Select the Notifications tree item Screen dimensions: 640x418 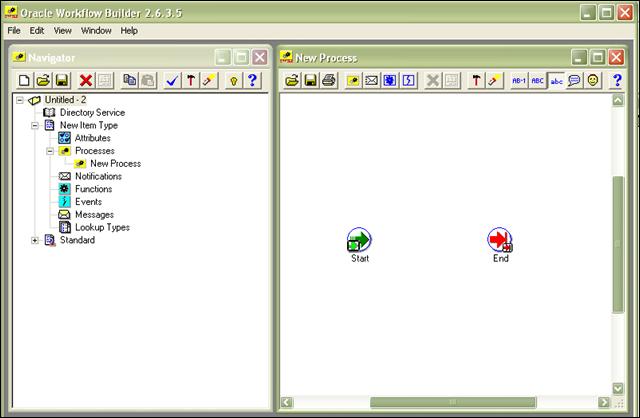[x=98, y=176]
